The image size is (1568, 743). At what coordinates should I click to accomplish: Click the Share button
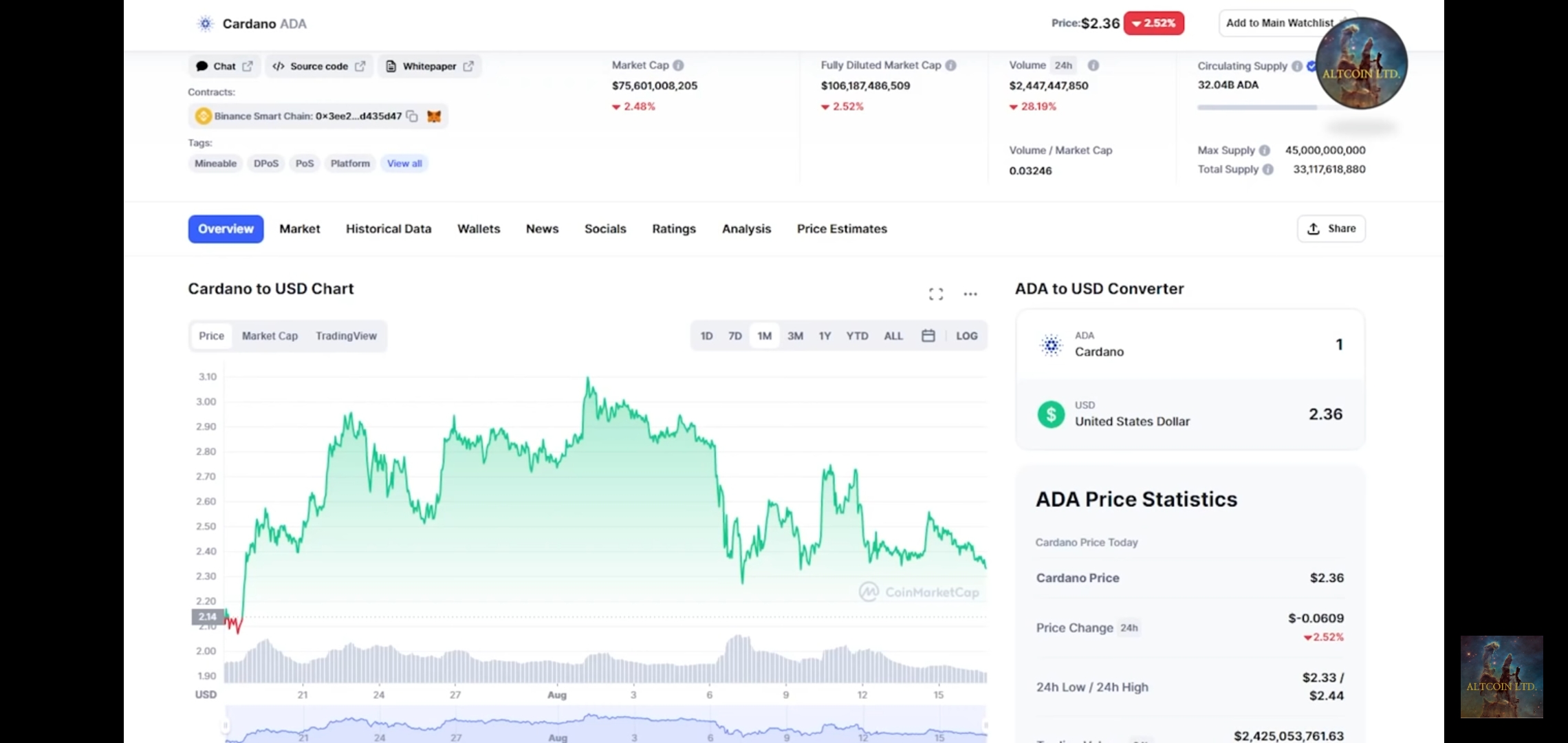click(x=1331, y=228)
